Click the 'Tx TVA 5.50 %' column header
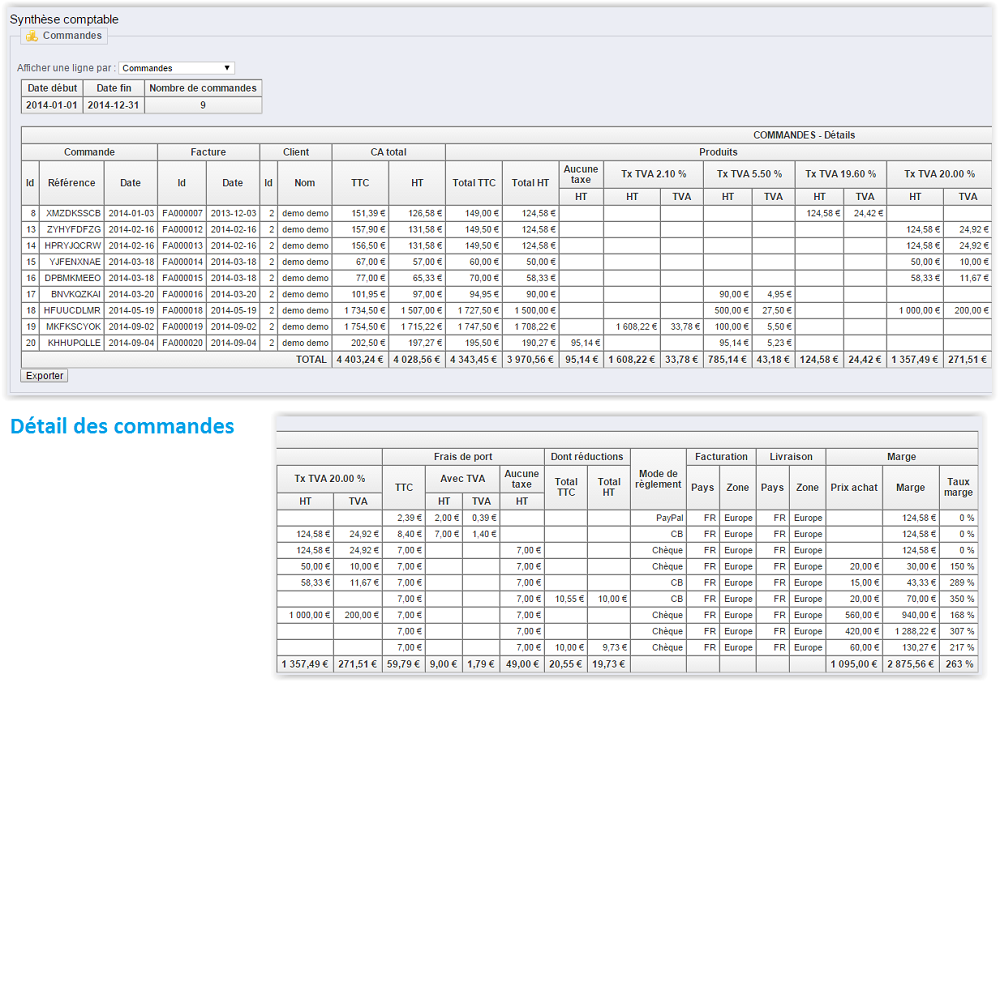Screen dimensions: 1000x1000 [x=750, y=174]
